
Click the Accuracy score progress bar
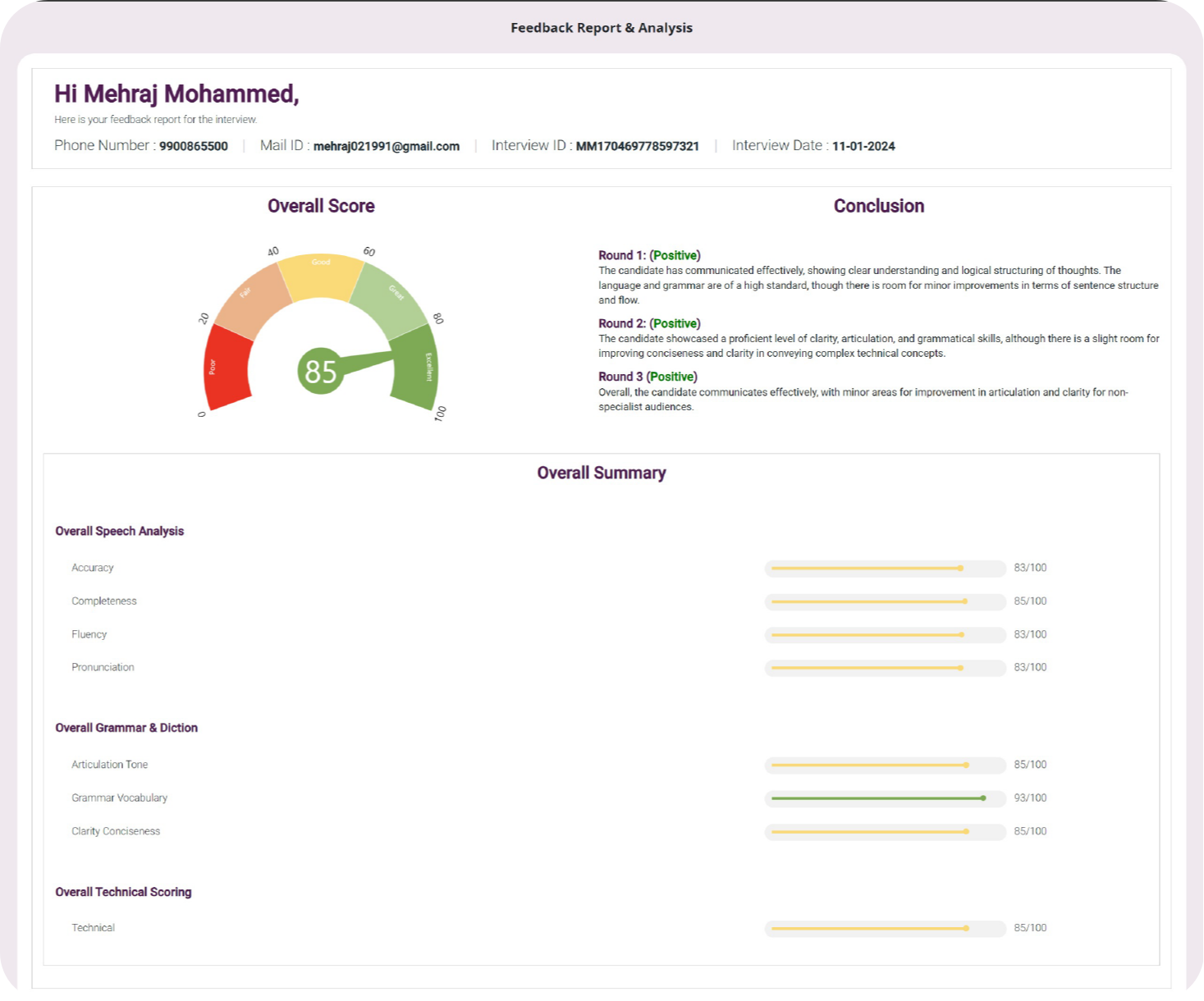point(885,568)
